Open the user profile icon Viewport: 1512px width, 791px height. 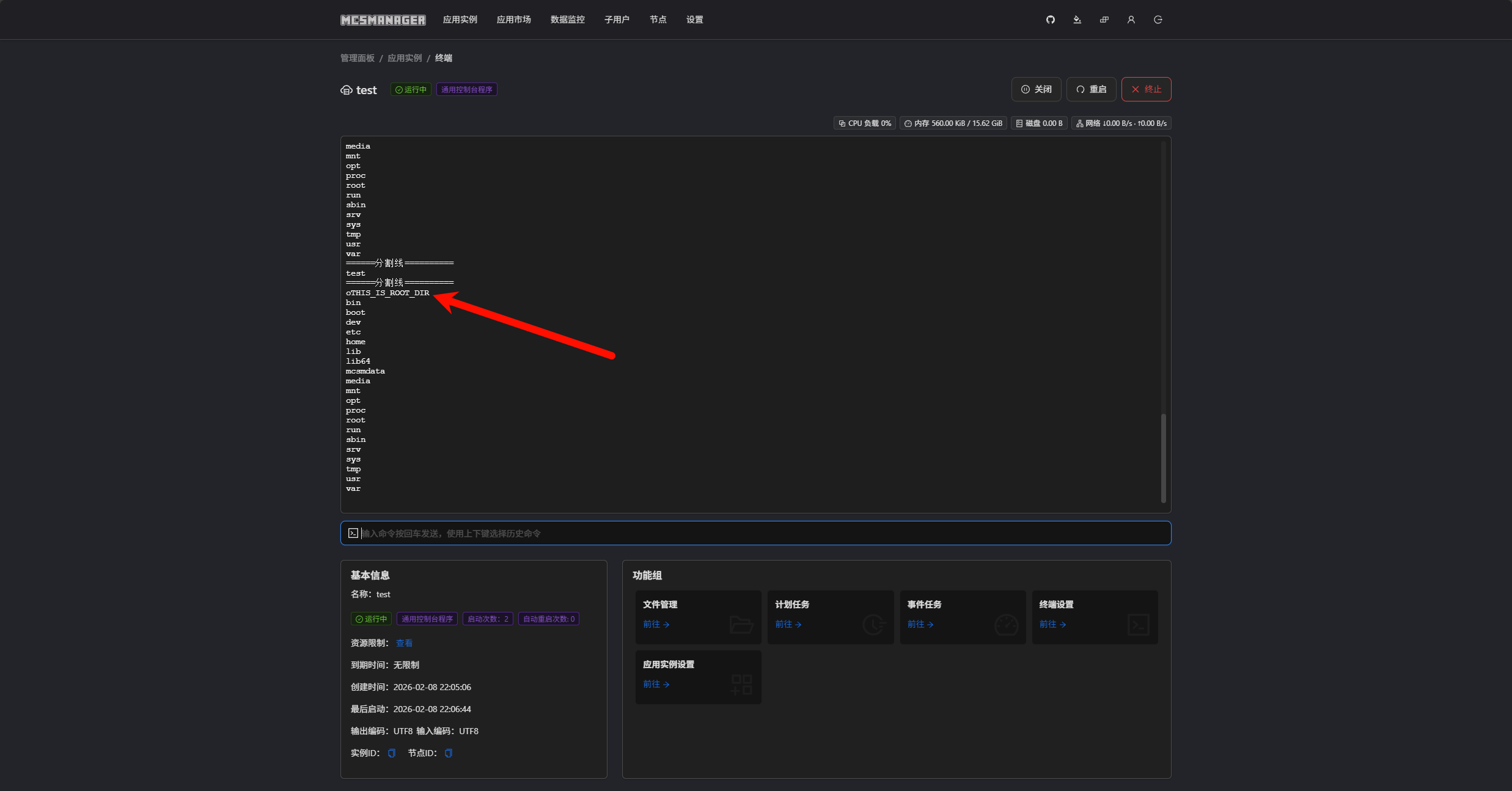click(x=1131, y=20)
